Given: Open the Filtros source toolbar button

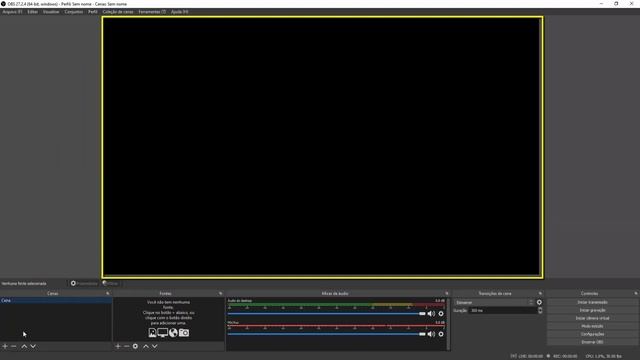Looking at the screenshot, I should pos(110,283).
